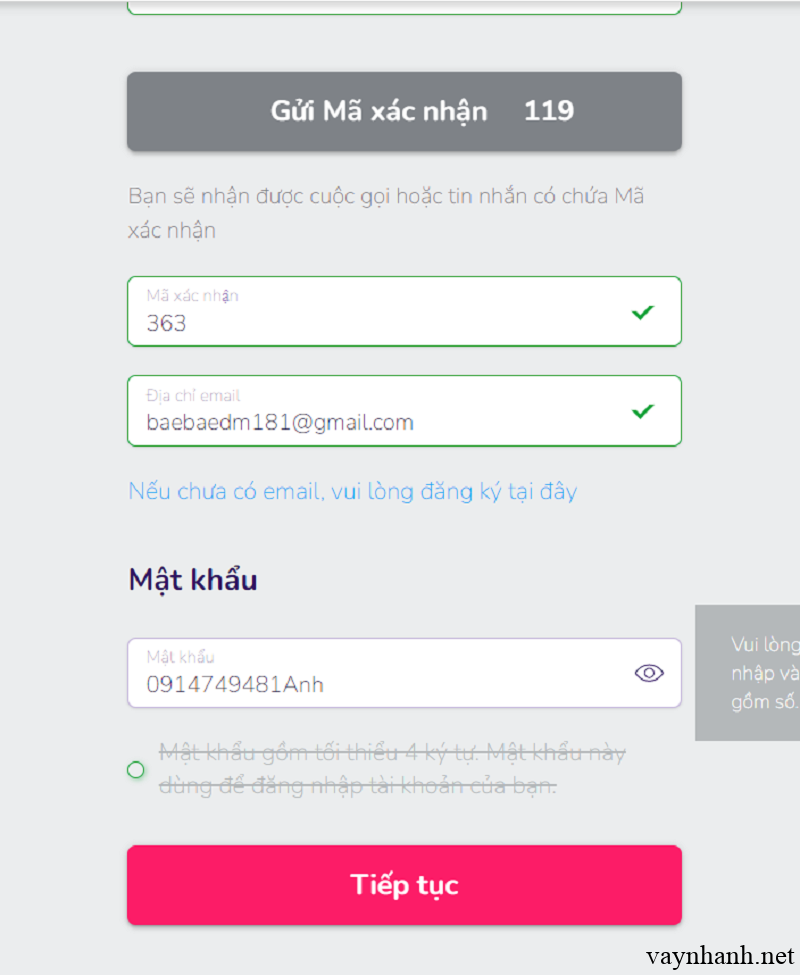Click the small "Mật khẩu" label inside field
800x975 pixels.
click(x=180, y=657)
